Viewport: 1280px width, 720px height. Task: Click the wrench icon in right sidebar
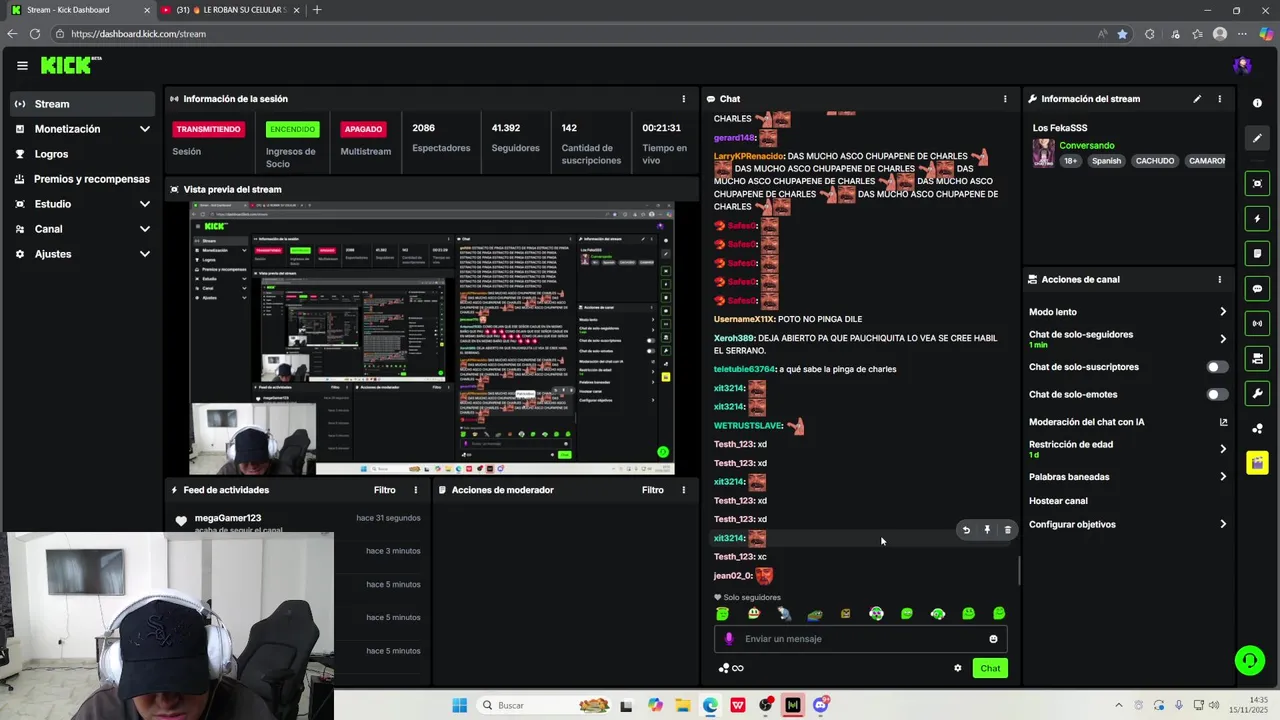(1257, 393)
